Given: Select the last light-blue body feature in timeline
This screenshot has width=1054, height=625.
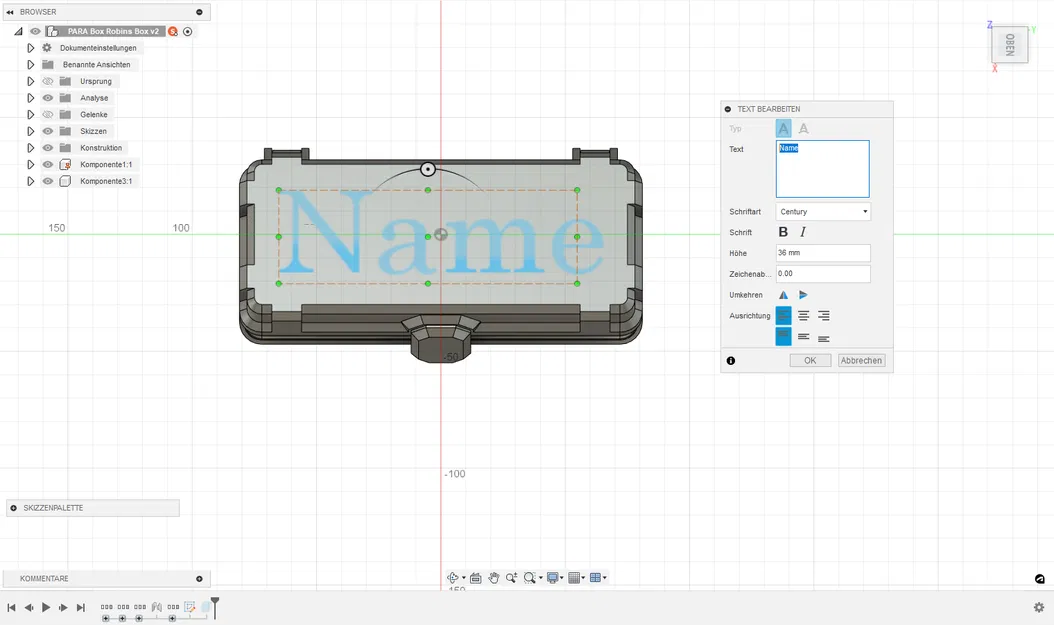Looking at the screenshot, I should coord(206,607).
